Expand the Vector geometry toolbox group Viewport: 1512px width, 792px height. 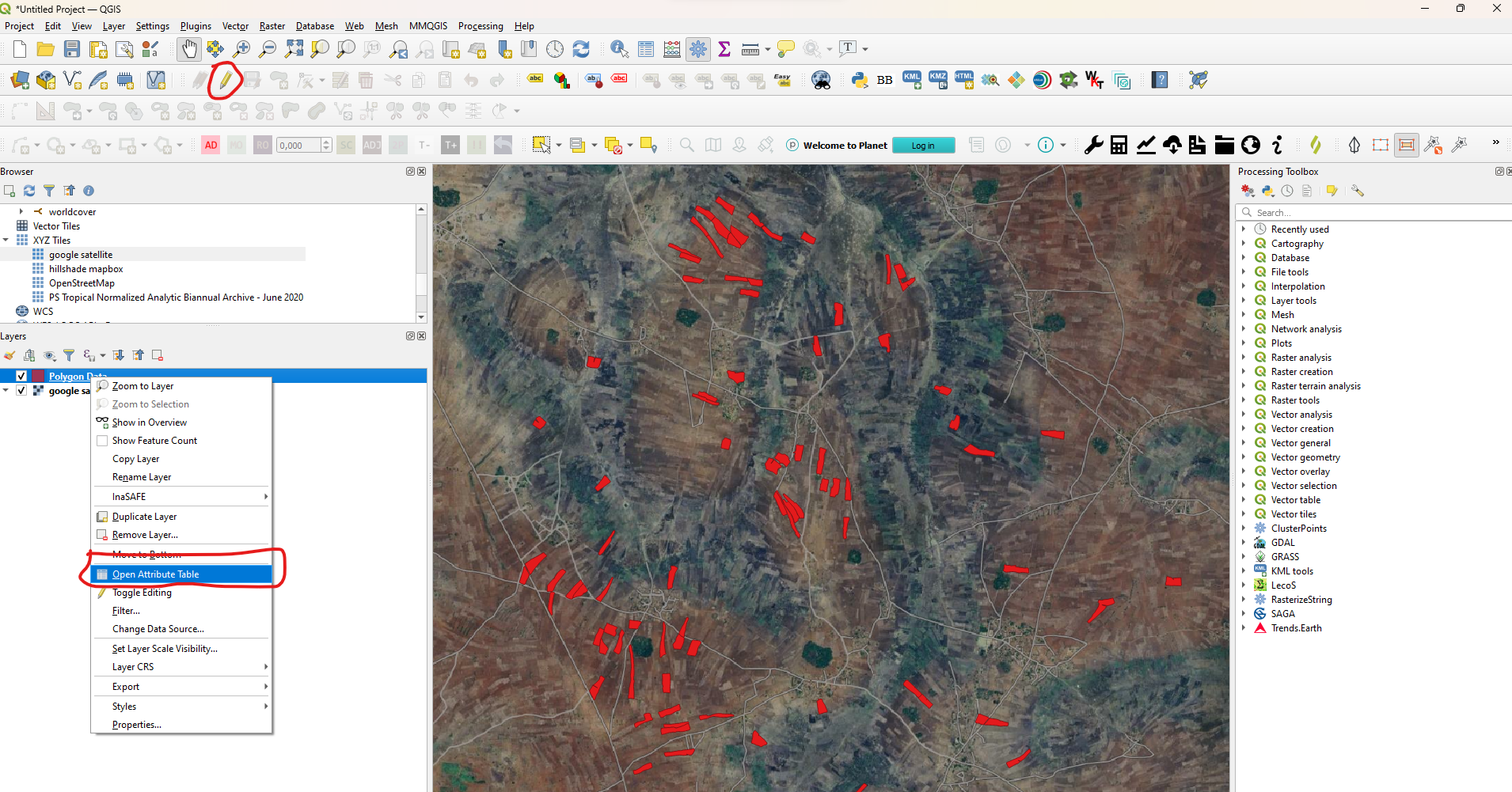1244,457
